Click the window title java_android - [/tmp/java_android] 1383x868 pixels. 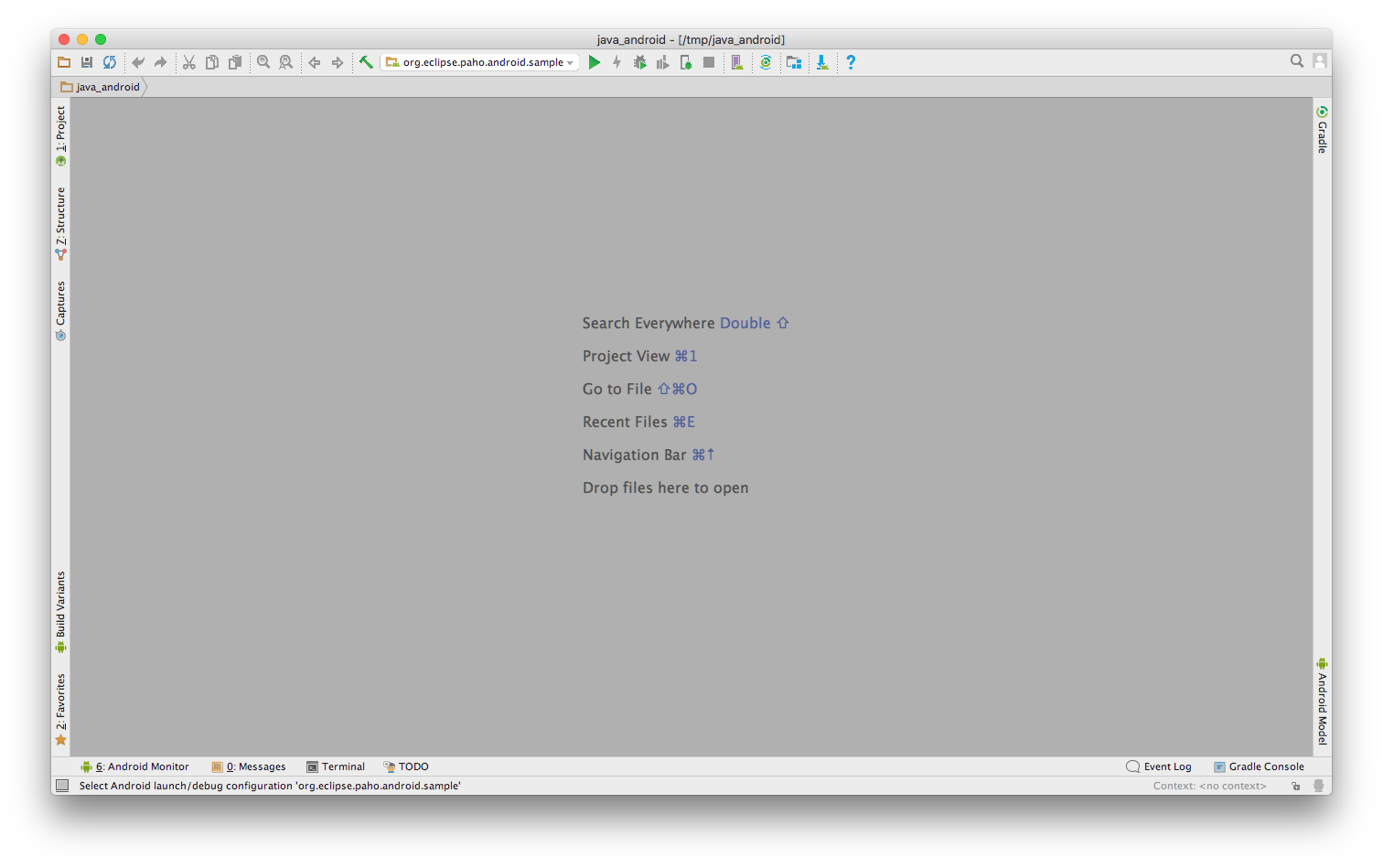coord(691,39)
